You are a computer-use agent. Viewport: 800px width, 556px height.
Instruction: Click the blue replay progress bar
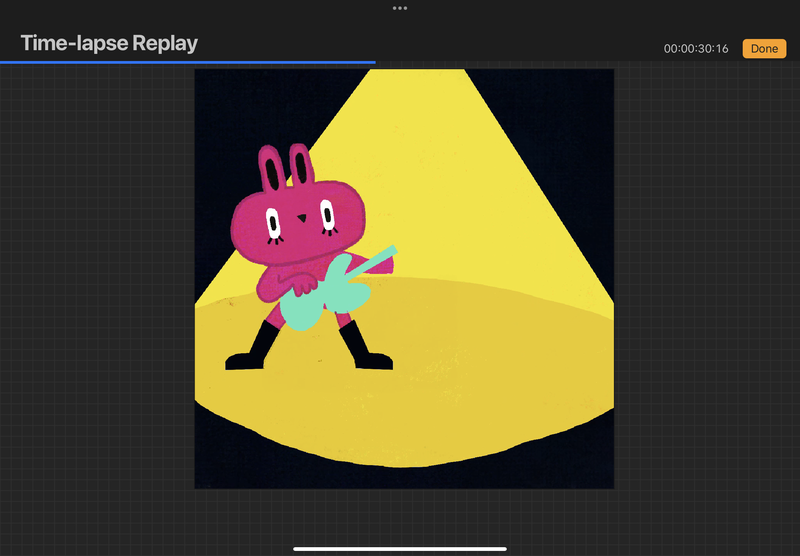[x=188, y=62]
